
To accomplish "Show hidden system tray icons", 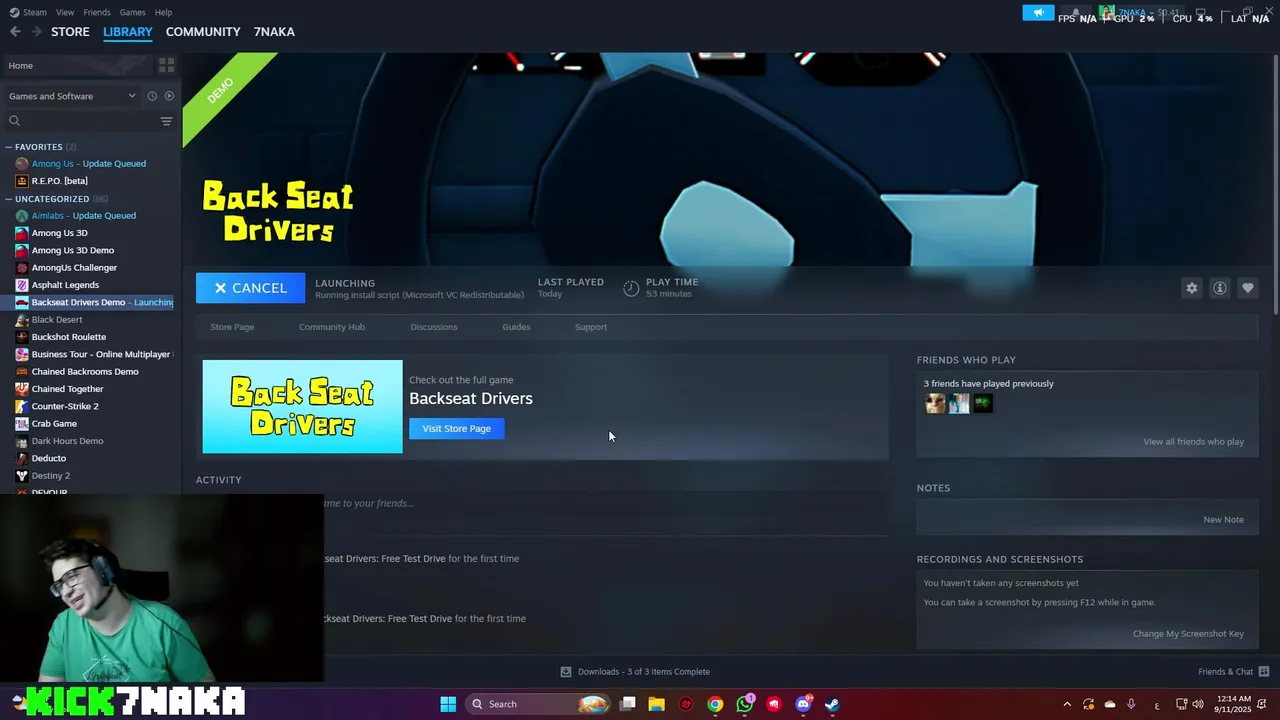I will pyautogui.click(x=1066, y=704).
